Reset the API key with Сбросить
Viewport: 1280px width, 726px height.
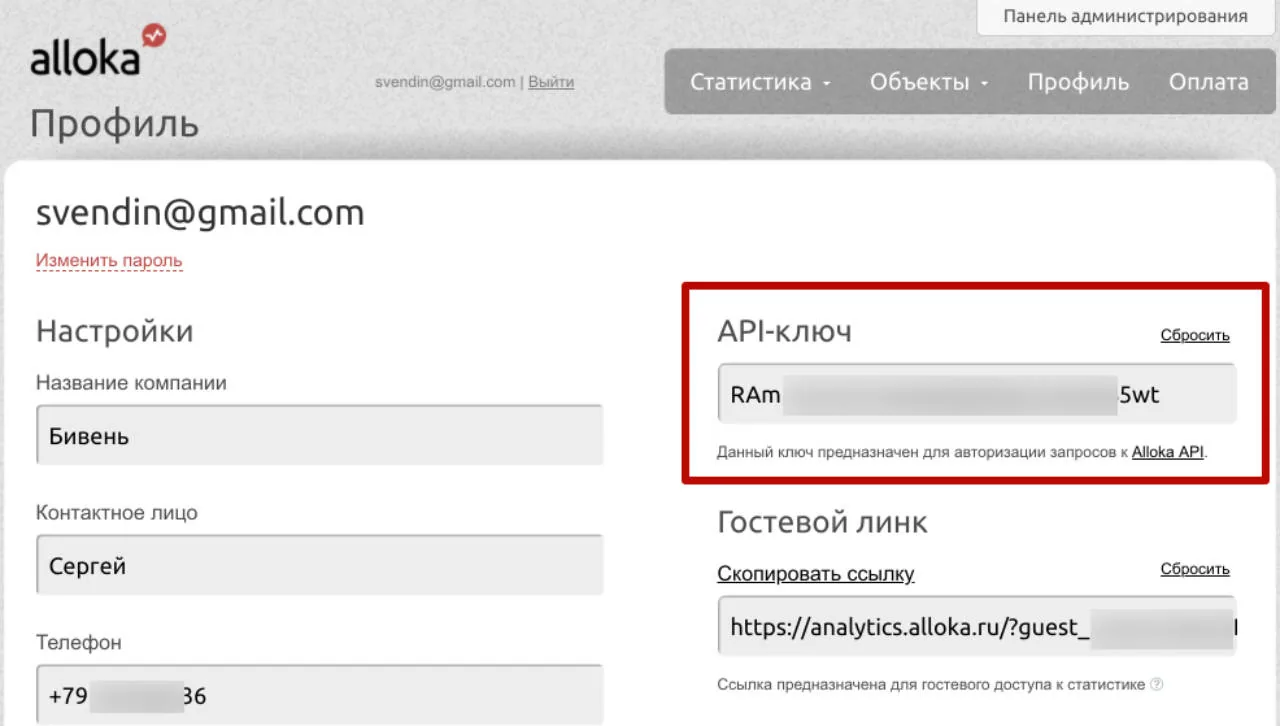pos(1195,335)
